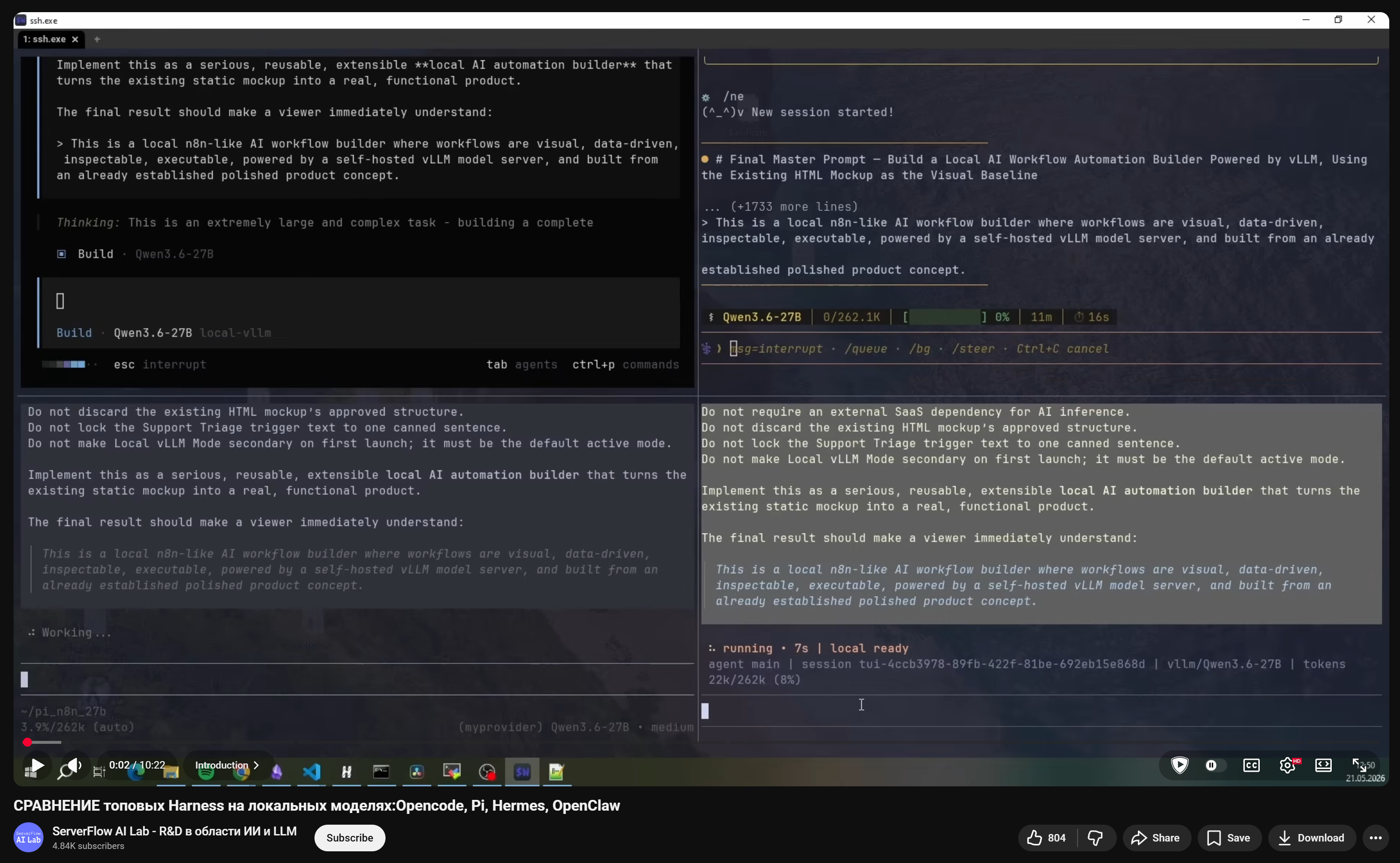1400x863 pixels.
Task: Click the VS Code icon in the recorded taskbar
Action: click(x=312, y=772)
